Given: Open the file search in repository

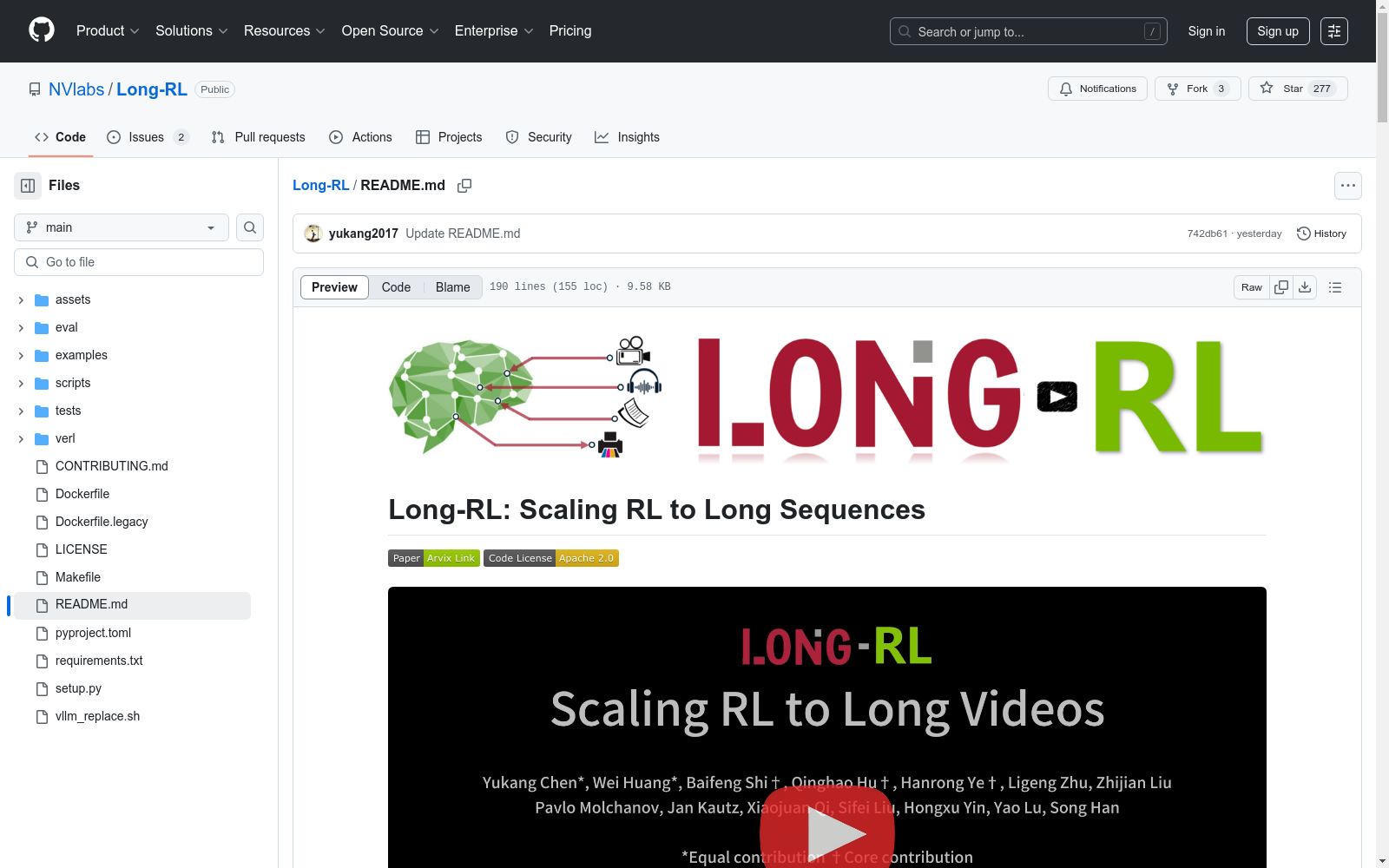Looking at the screenshot, I should click(249, 227).
